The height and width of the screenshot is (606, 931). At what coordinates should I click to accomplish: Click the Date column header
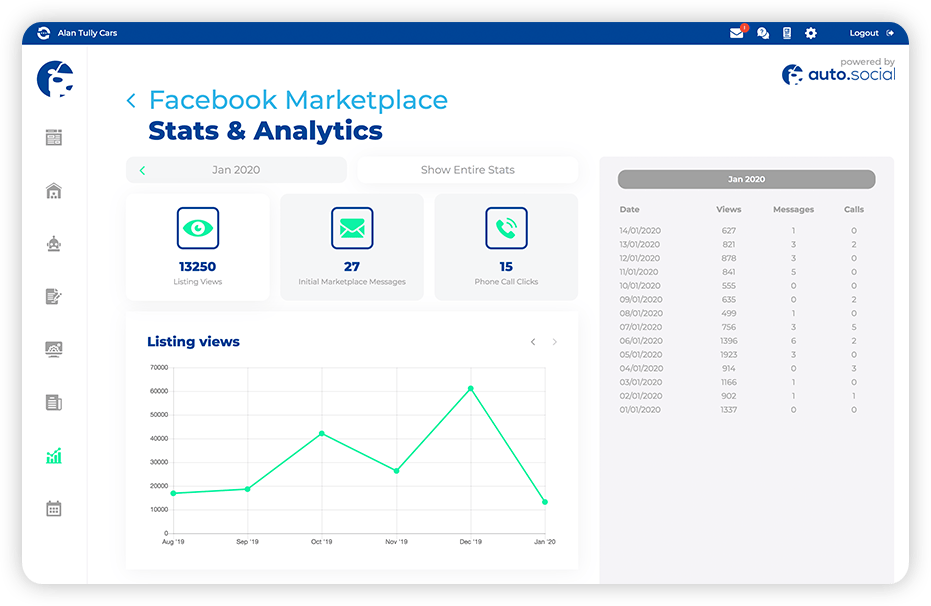click(x=629, y=210)
